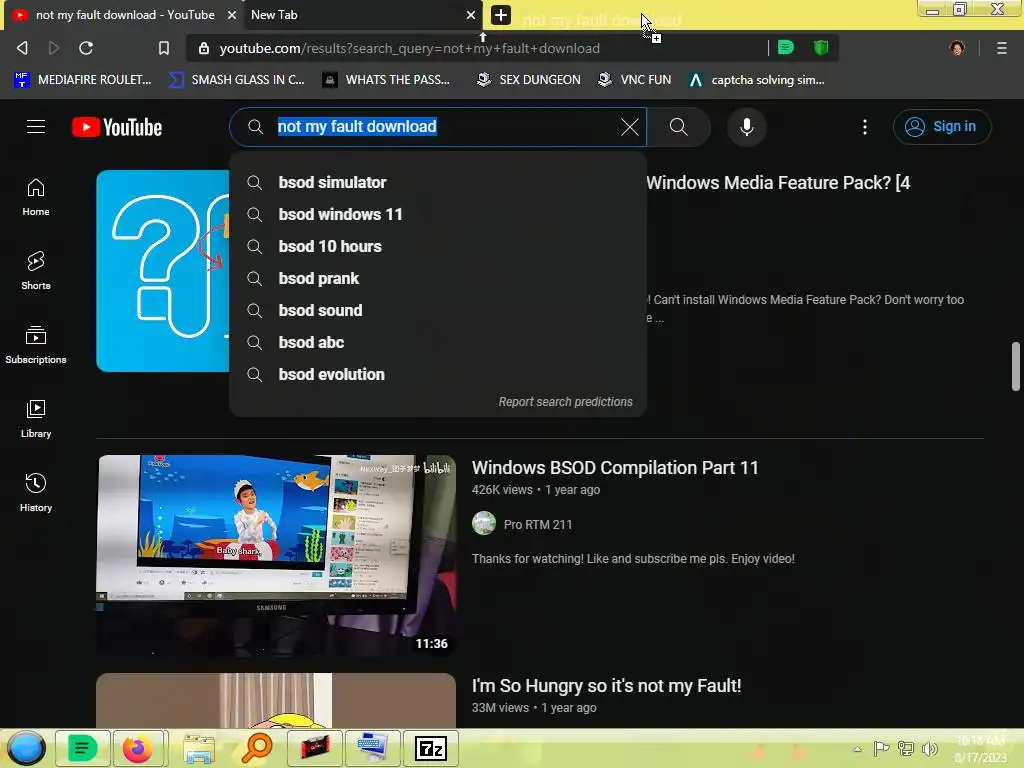Image resolution: width=1024 pixels, height=768 pixels.
Task: Select suggestion bsod windows 11
Action: tap(438, 214)
